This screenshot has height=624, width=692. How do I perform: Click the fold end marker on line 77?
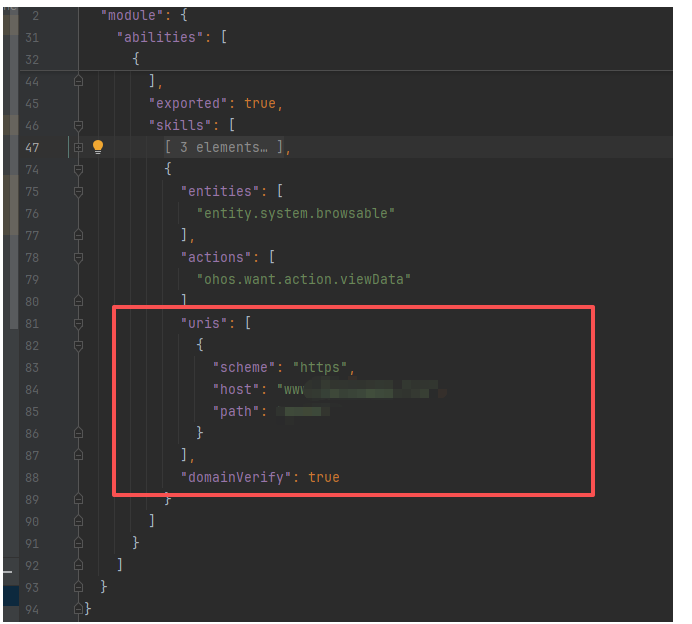coord(79,235)
